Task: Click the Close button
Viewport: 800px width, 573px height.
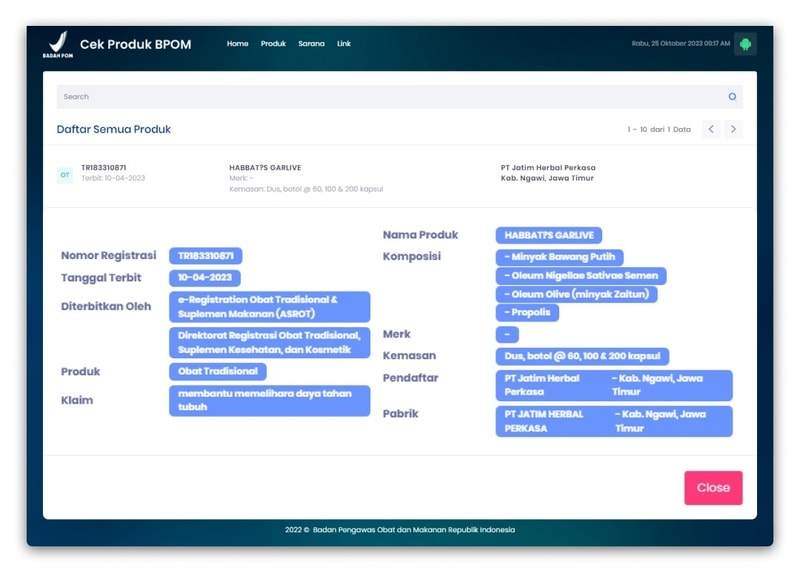Action: tap(713, 488)
